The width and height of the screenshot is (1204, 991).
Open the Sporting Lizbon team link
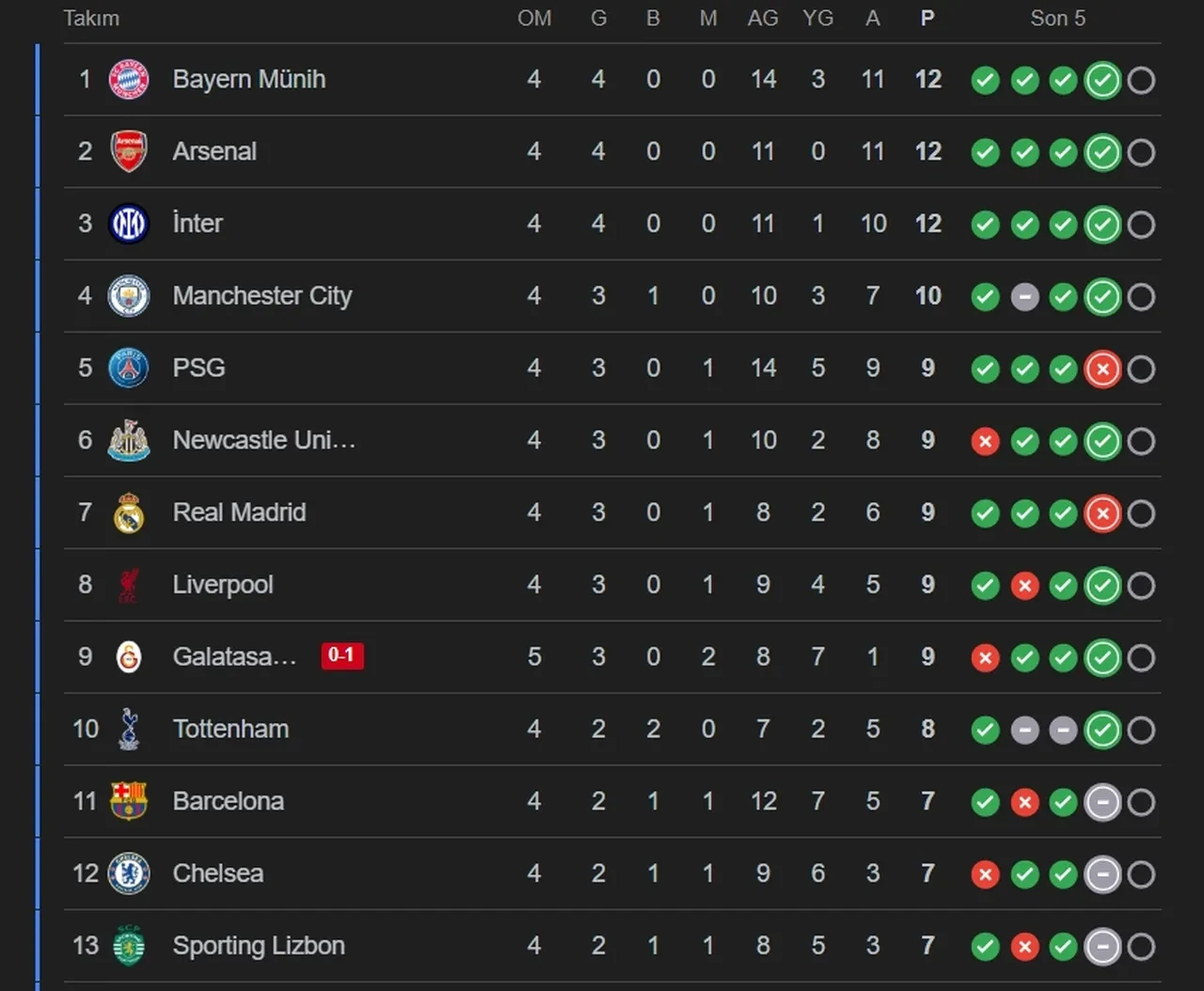pos(259,946)
